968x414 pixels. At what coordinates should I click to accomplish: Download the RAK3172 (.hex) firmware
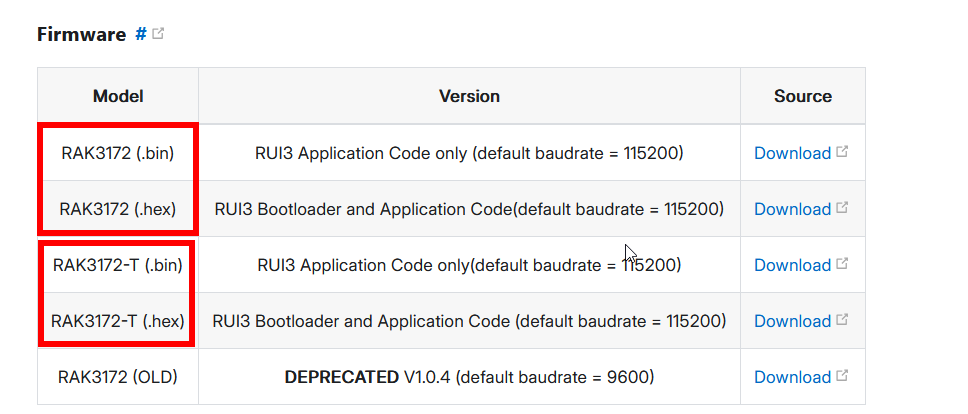click(792, 209)
